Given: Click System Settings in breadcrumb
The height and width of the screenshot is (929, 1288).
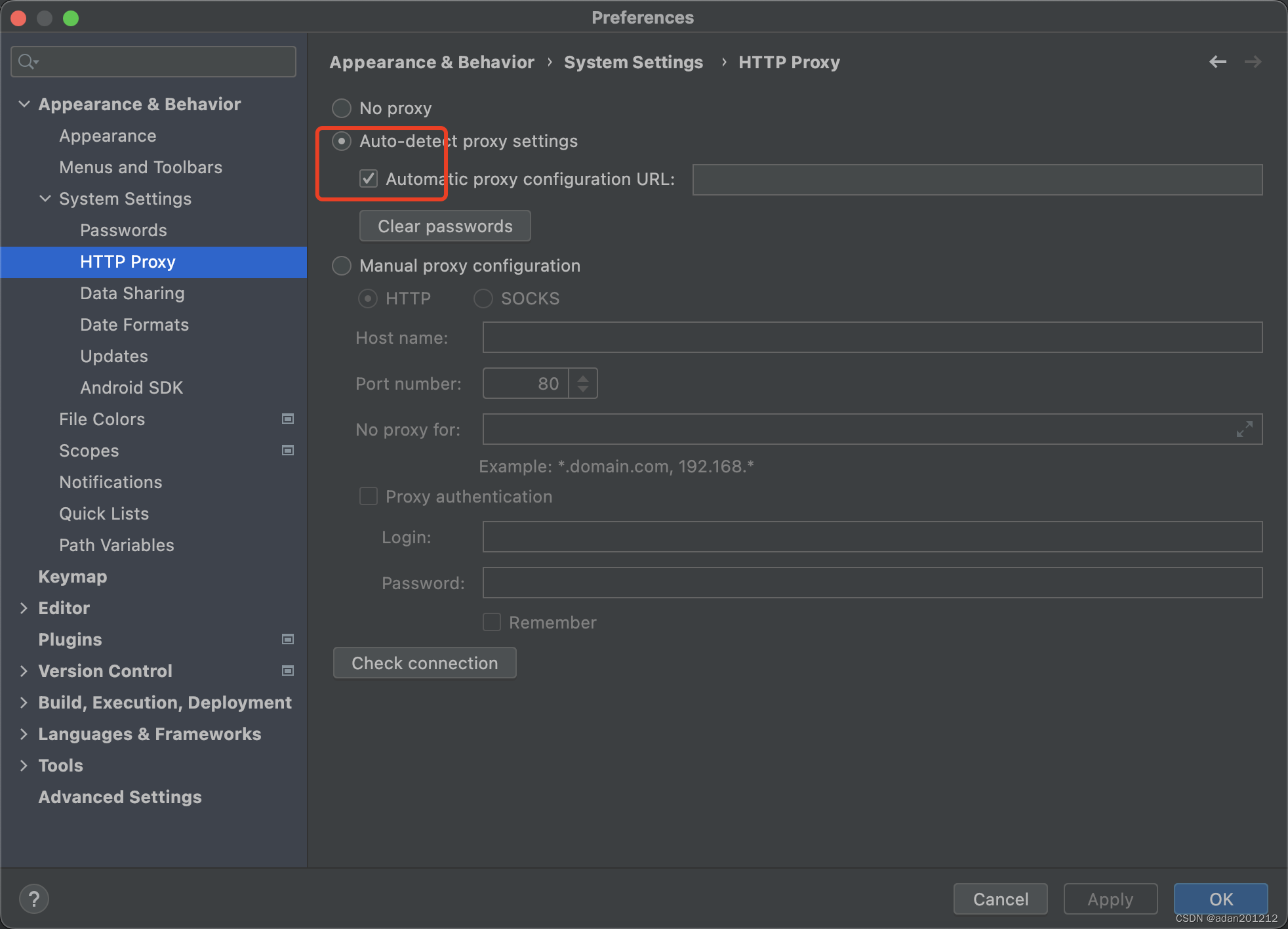Looking at the screenshot, I should tap(634, 62).
